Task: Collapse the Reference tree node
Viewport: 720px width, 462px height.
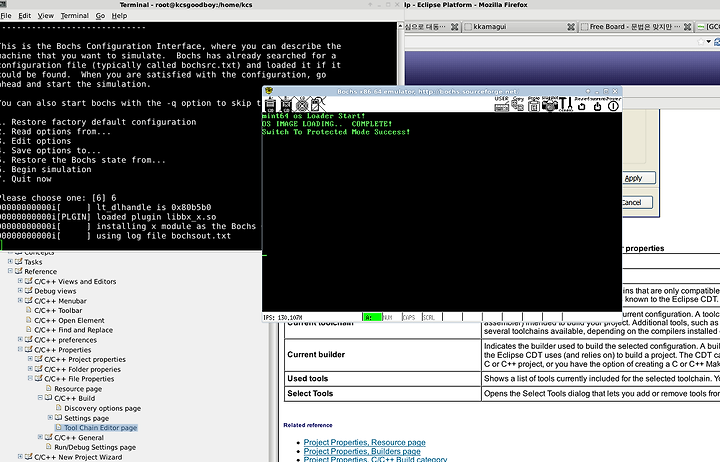Action: (x=10, y=271)
